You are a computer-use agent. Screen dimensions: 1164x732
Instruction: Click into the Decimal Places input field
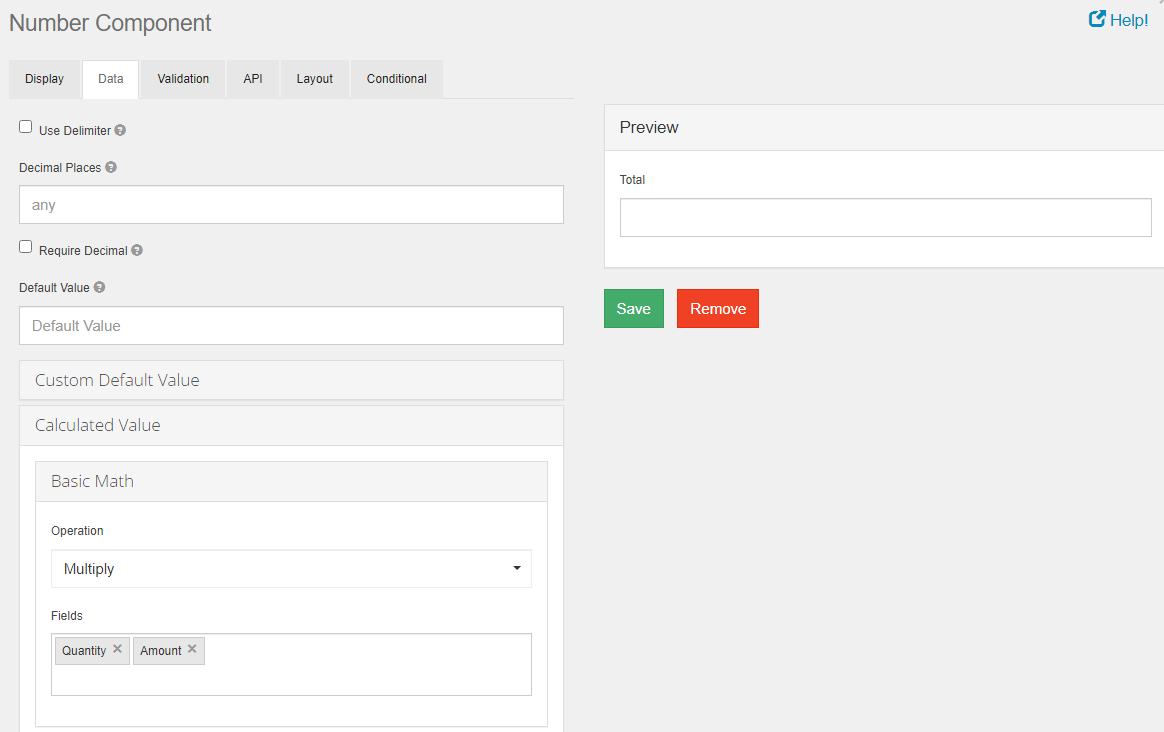291,205
